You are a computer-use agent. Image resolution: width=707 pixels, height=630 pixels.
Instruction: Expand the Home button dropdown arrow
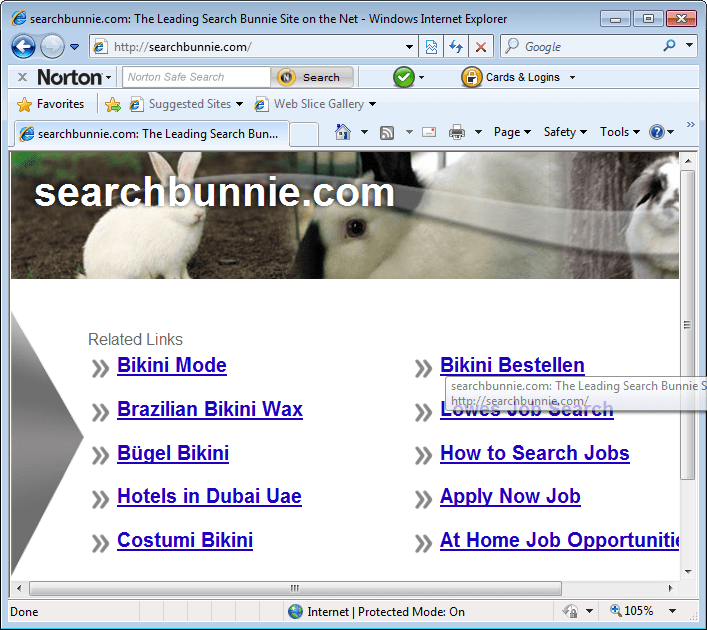(364, 132)
